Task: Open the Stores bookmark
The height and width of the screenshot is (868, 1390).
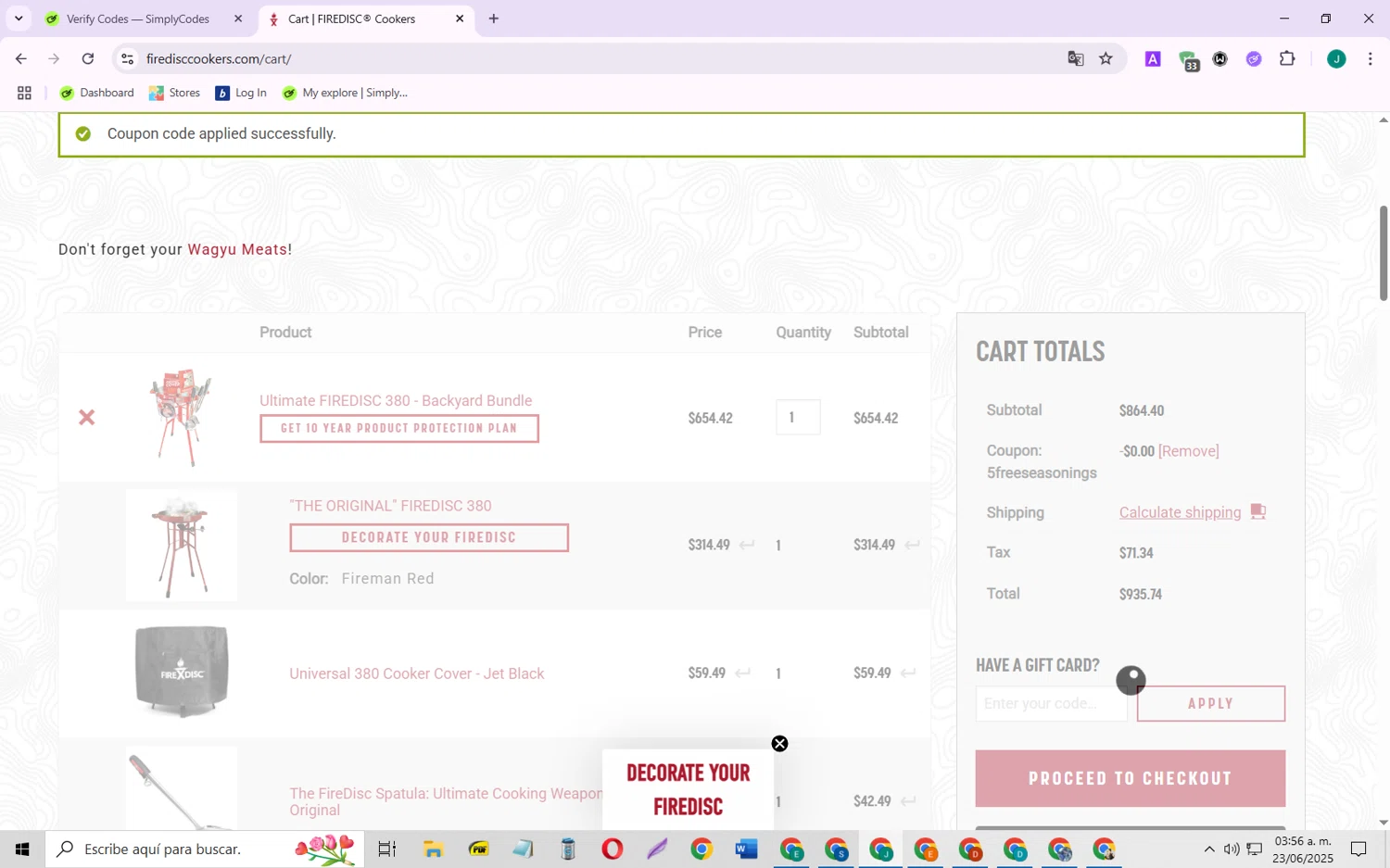Action: click(174, 93)
